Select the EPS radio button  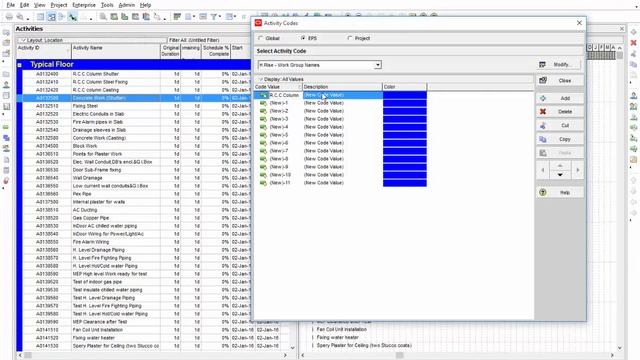303,38
